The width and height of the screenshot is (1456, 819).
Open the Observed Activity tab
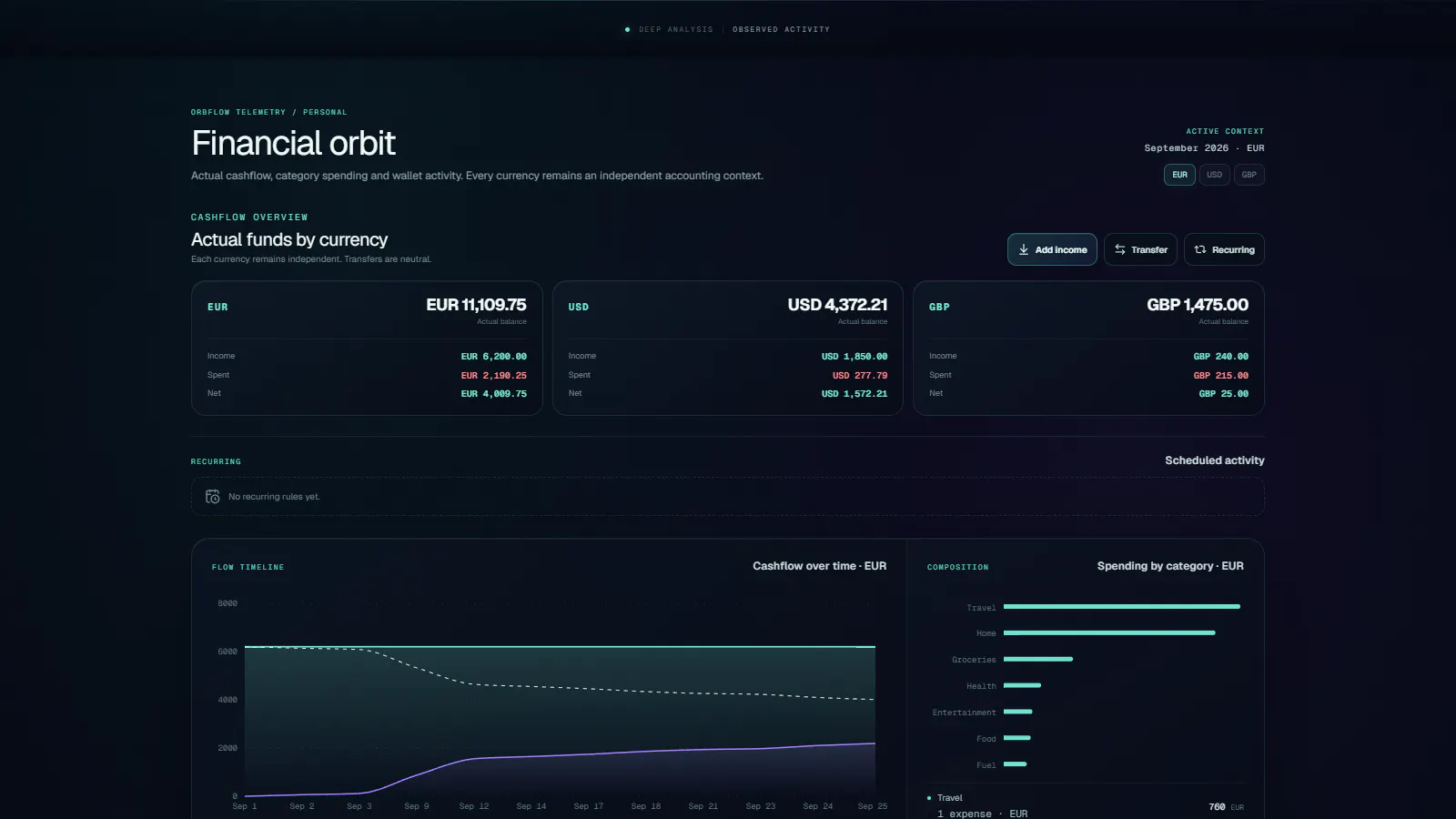(x=781, y=29)
